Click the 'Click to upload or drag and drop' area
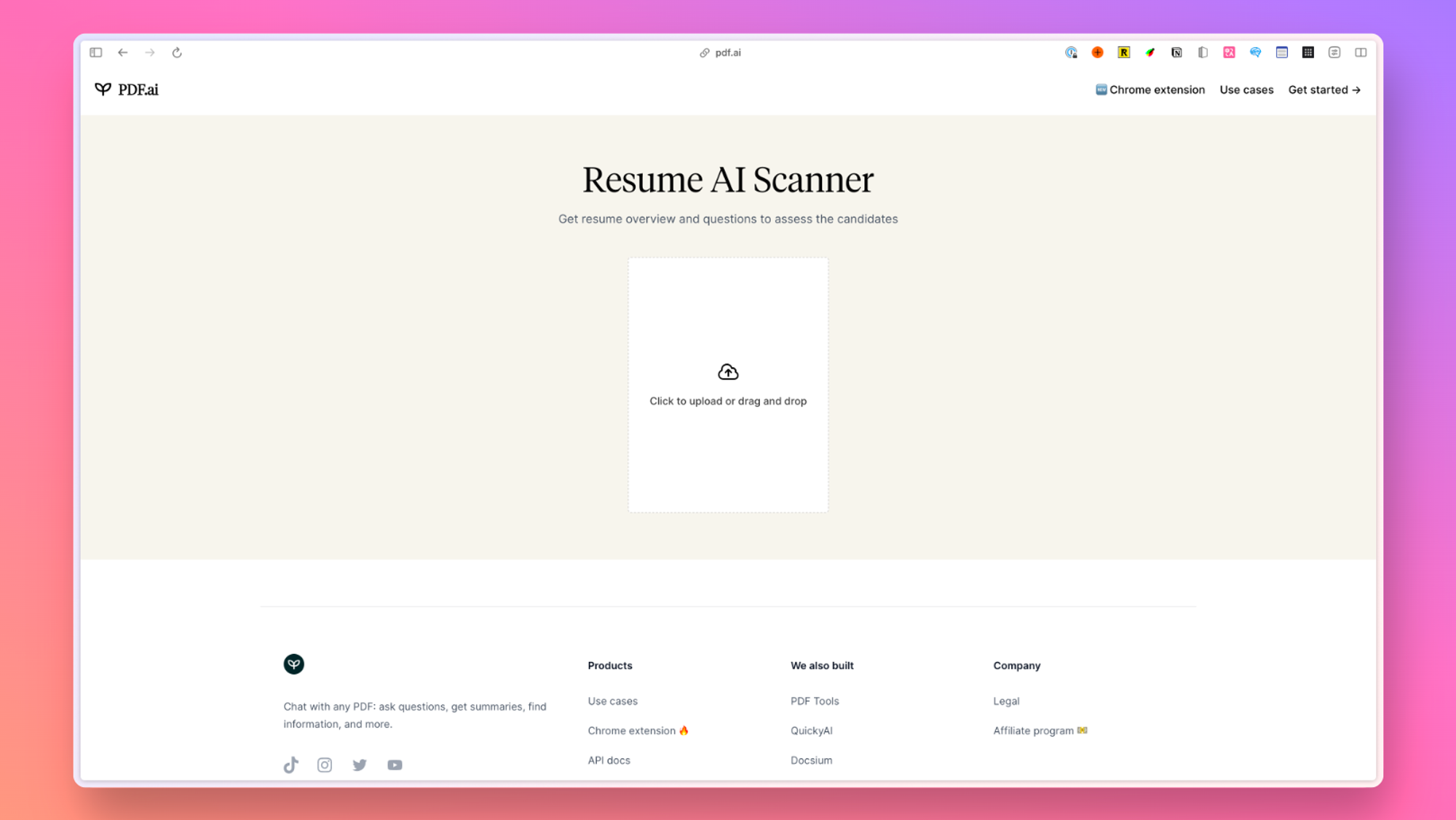Screen dimensions: 1456x820 (728, 385)
